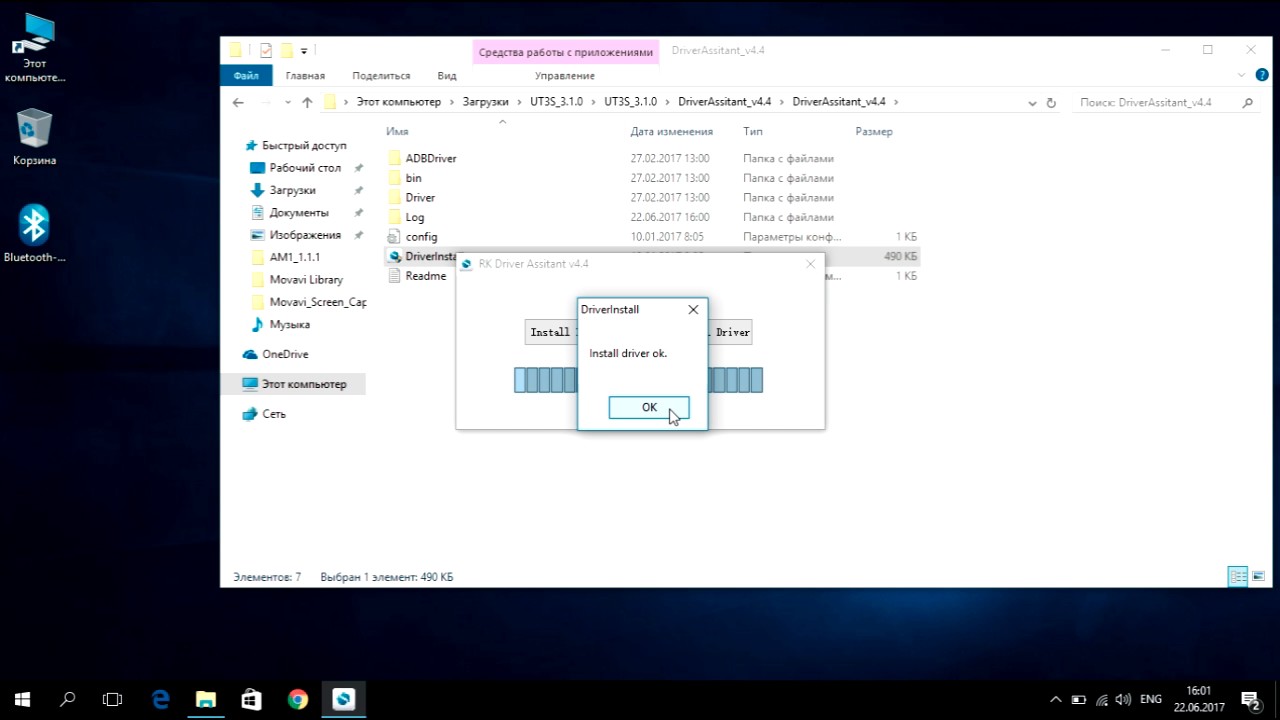Click first UT3S_3.1.0 in address breadcrumb

(556, 102)
